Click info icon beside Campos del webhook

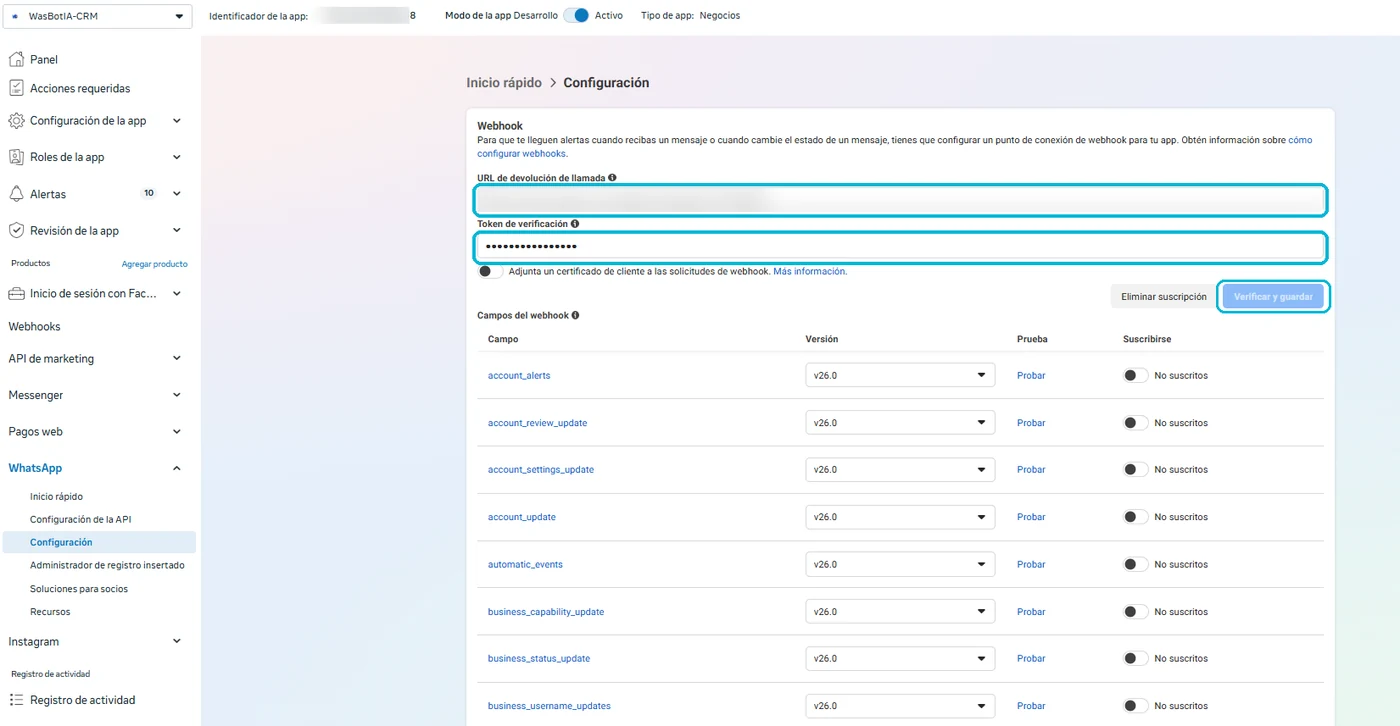click(x=575, y=315)
